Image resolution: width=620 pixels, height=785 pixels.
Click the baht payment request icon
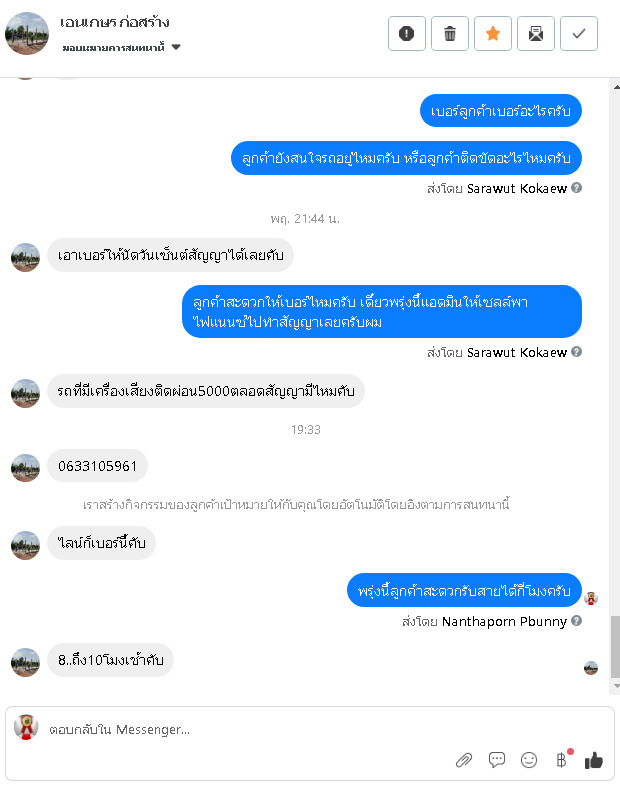tap(561, 760)
